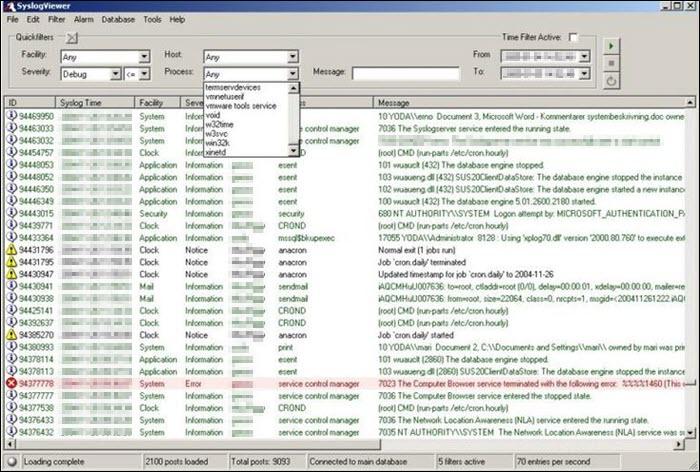Sort by the Facility column header
This screenshot has width=700, height=472.
pos(157,103)
